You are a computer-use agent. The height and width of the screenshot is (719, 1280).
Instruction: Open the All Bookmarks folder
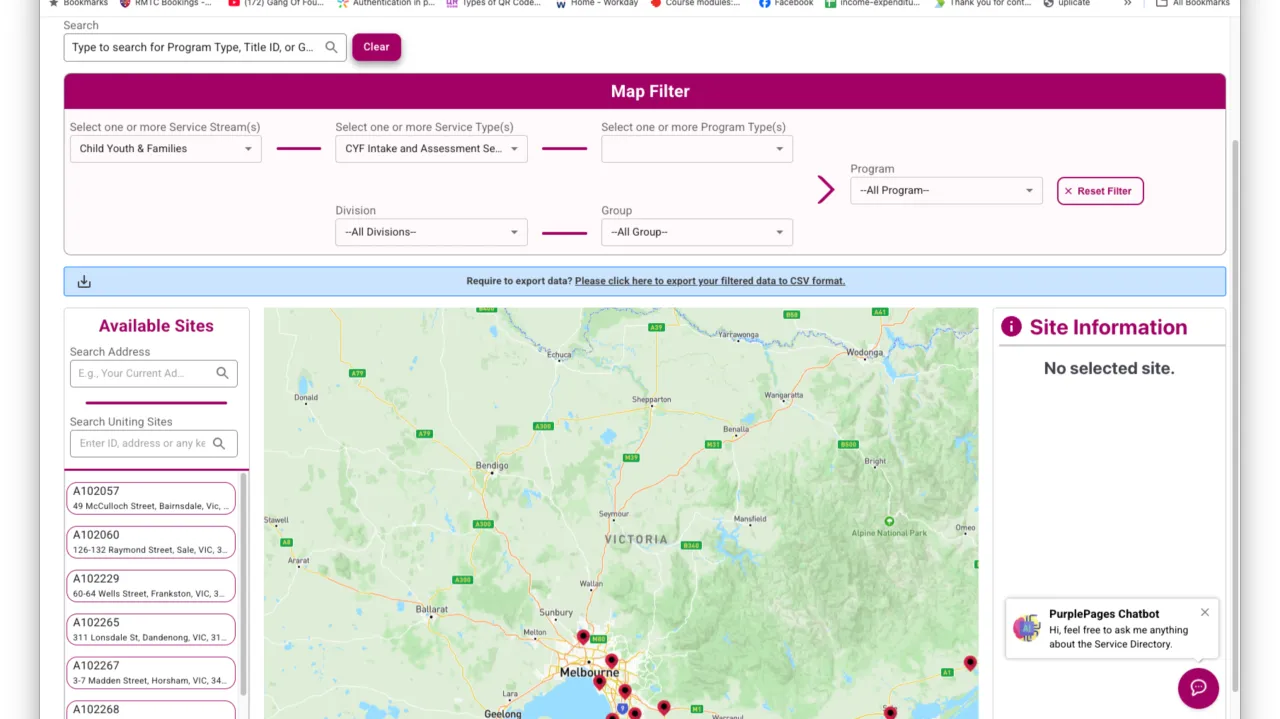tap(1193, 4)
